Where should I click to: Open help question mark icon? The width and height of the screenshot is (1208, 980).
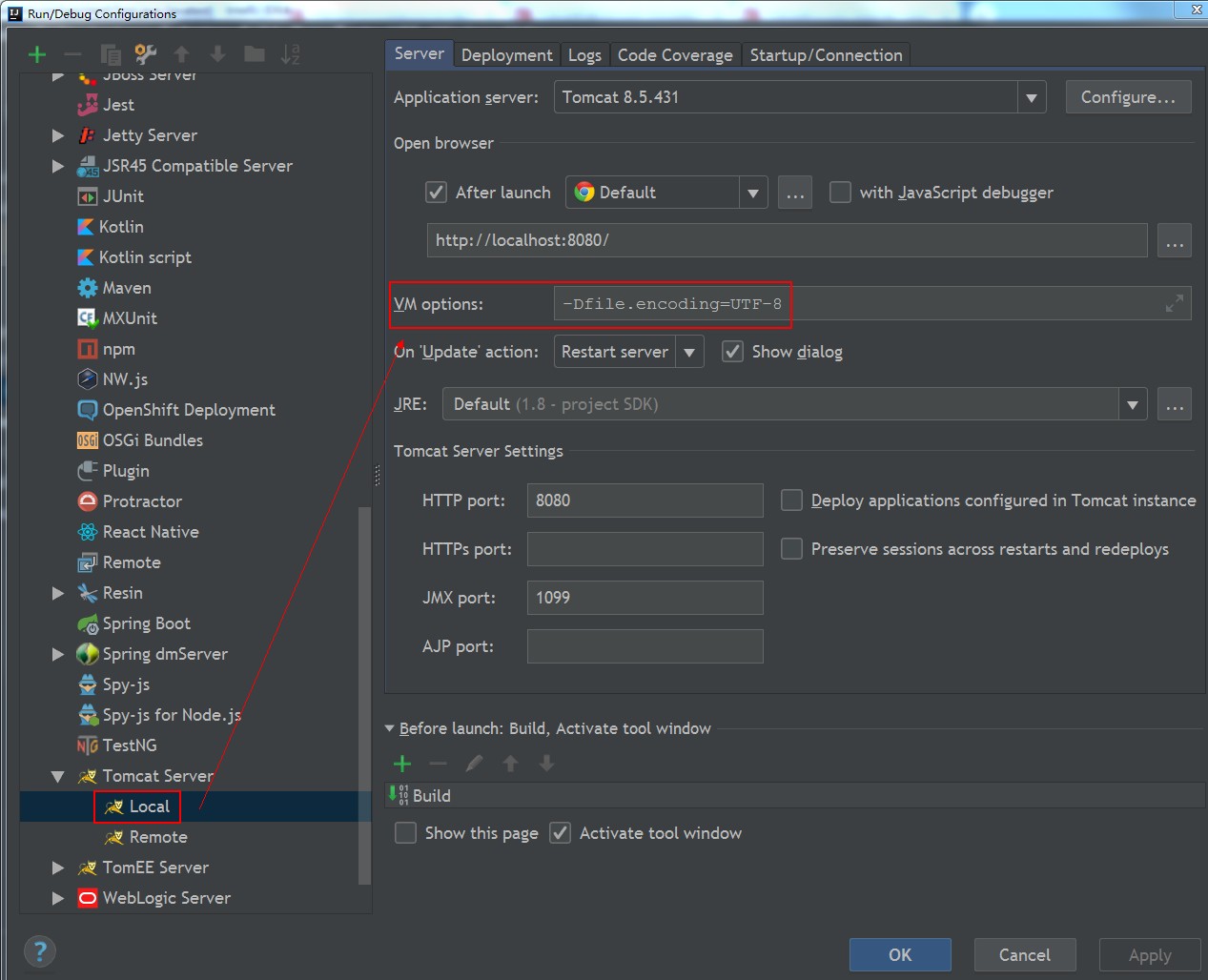[x=40, y=951]
